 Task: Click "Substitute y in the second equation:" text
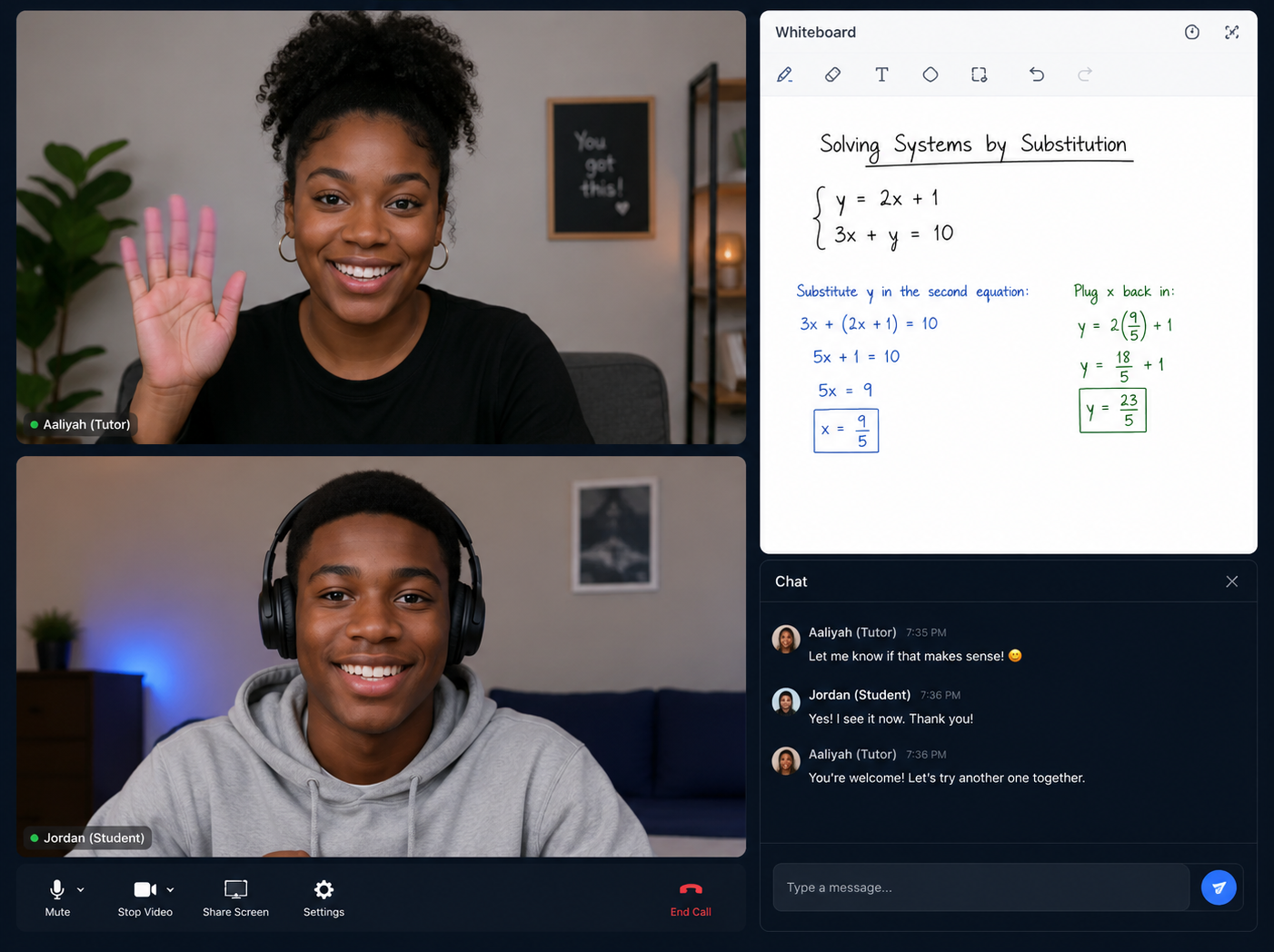coord(912,292)
